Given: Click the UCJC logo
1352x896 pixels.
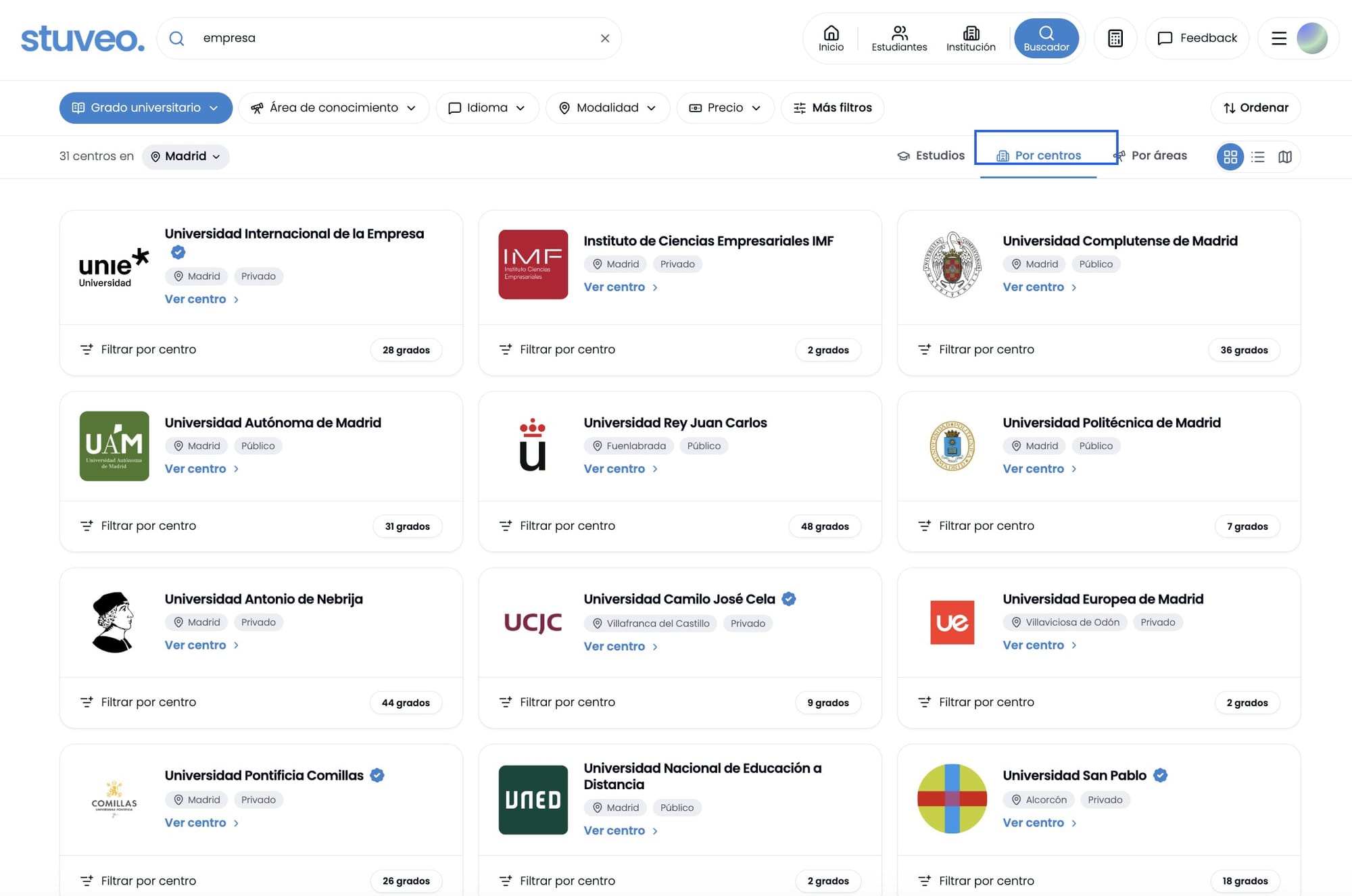Looking at the screenshot, I should tap(533, 622).
